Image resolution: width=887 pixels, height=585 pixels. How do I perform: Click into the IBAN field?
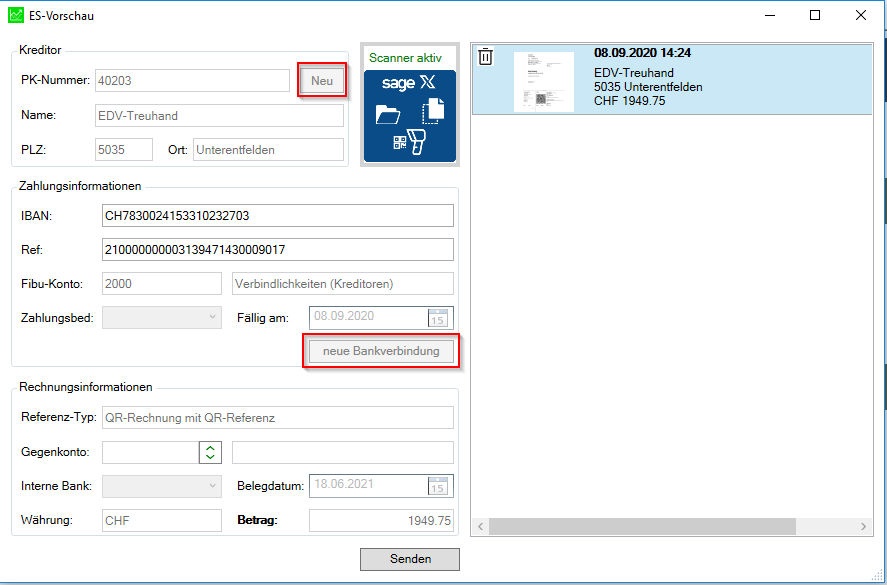278,216
